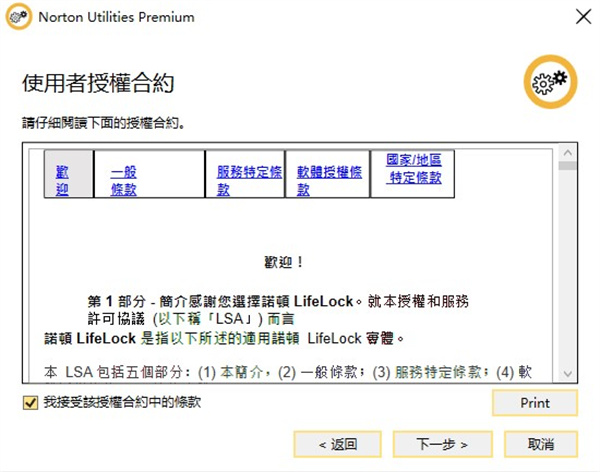This screenshot has height=472, width=600.
Task: Click the license scrollbar up arrow
Action: coord(567,153)
